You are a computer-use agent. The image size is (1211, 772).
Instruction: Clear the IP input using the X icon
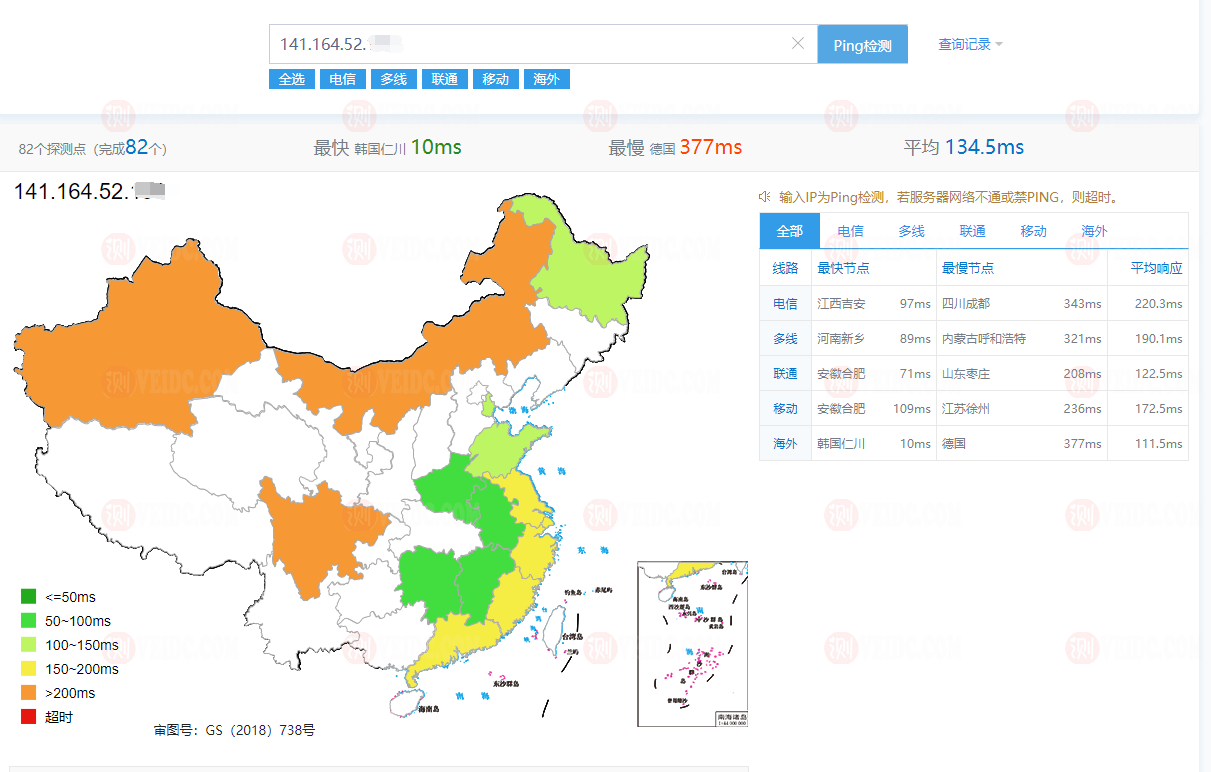click(798, 43)
